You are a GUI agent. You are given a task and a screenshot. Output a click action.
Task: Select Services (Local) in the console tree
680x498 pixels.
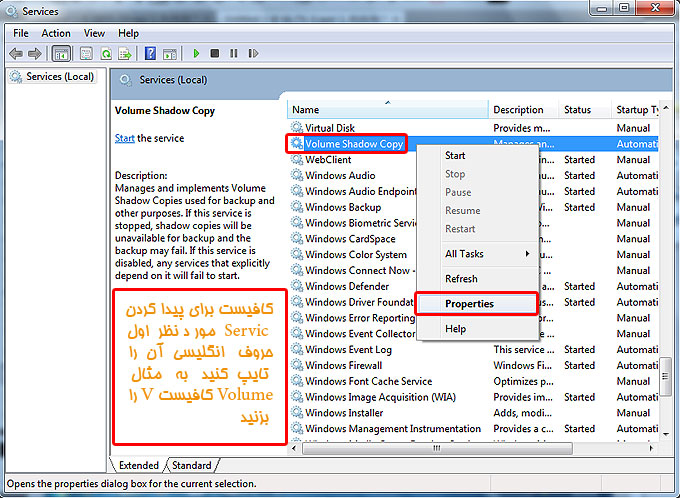tap(59, 77)
